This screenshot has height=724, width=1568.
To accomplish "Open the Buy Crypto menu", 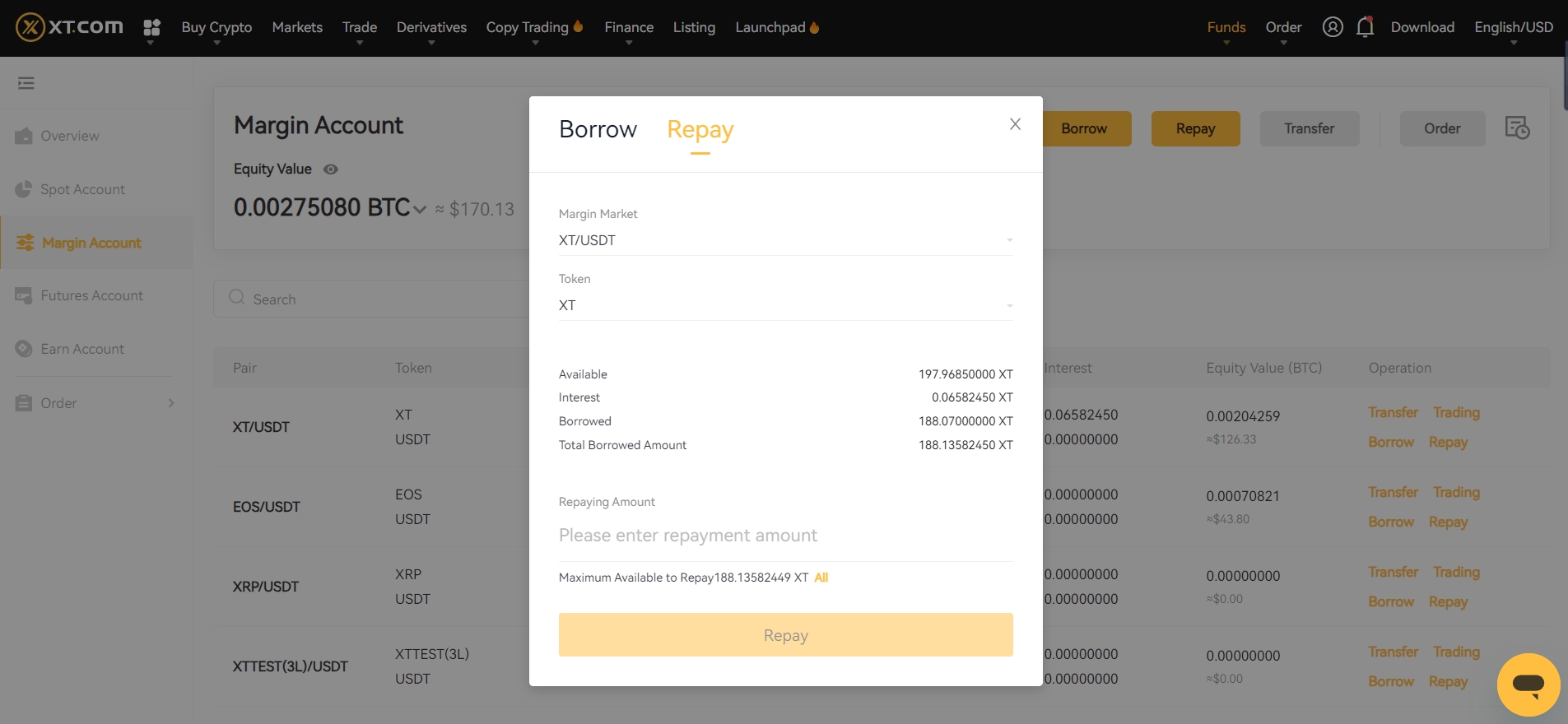I will coord(216,27).
